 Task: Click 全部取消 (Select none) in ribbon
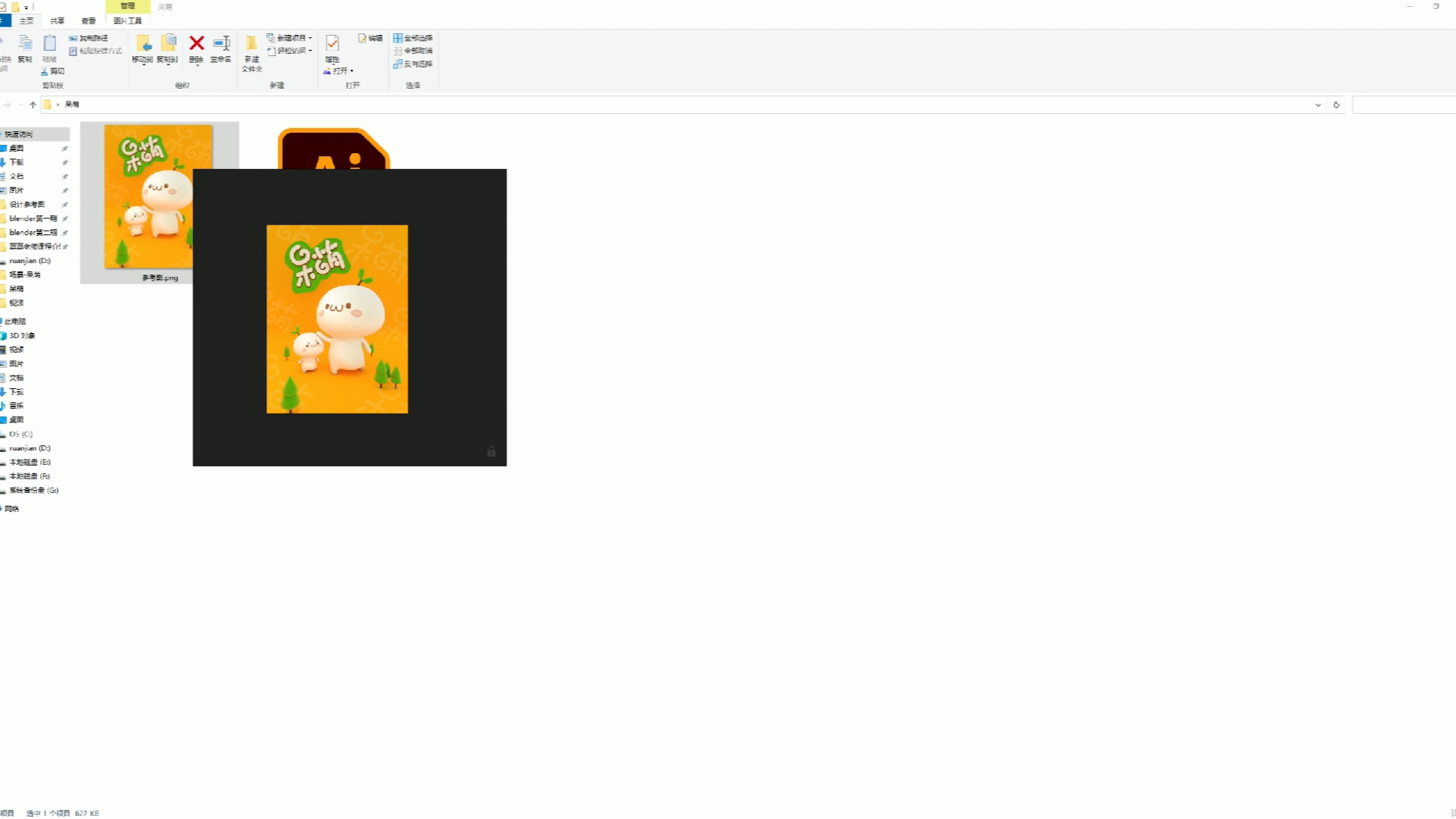413,51
